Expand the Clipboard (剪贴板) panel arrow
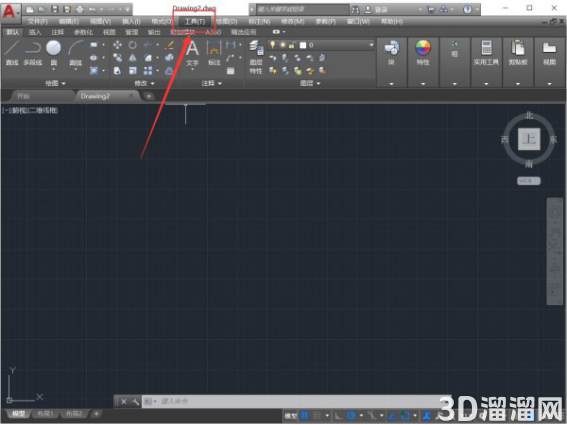This screenshot has height=425, width=567. point(518,84)
